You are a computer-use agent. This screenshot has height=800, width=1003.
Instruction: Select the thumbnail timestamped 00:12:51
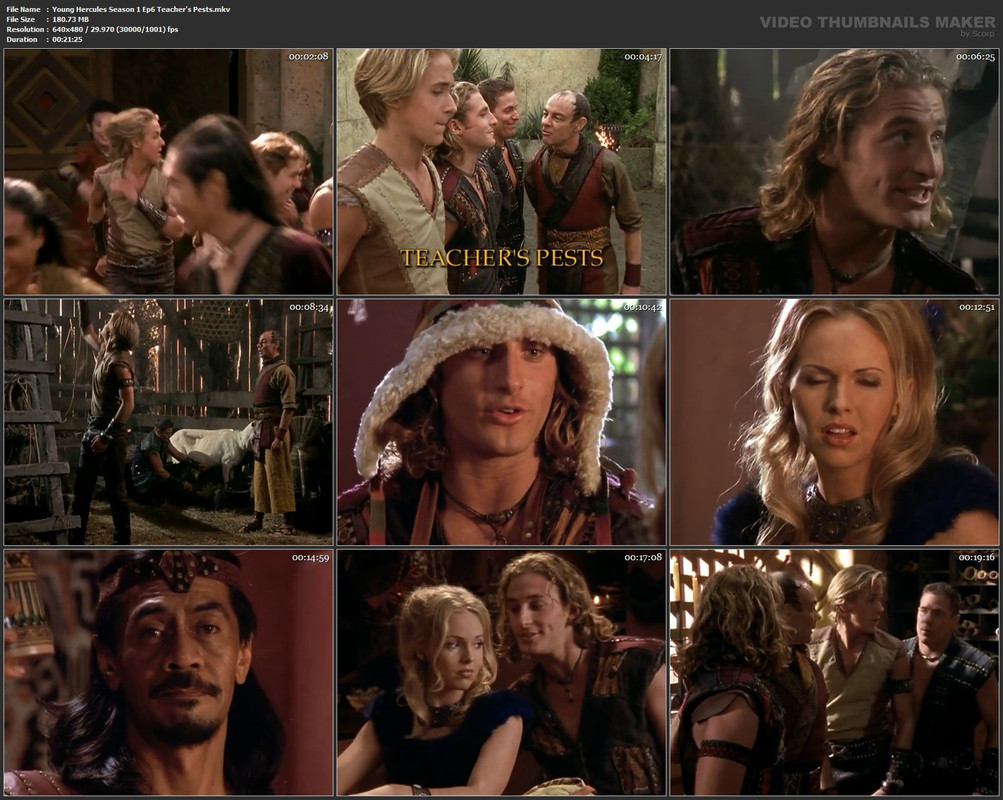pos(834,422)
